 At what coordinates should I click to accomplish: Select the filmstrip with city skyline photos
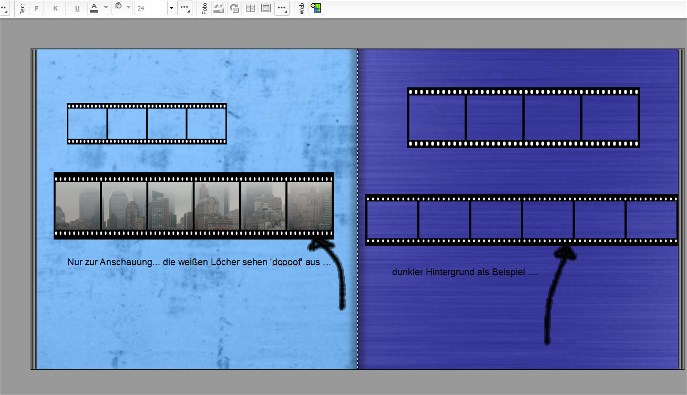point(194,206)
